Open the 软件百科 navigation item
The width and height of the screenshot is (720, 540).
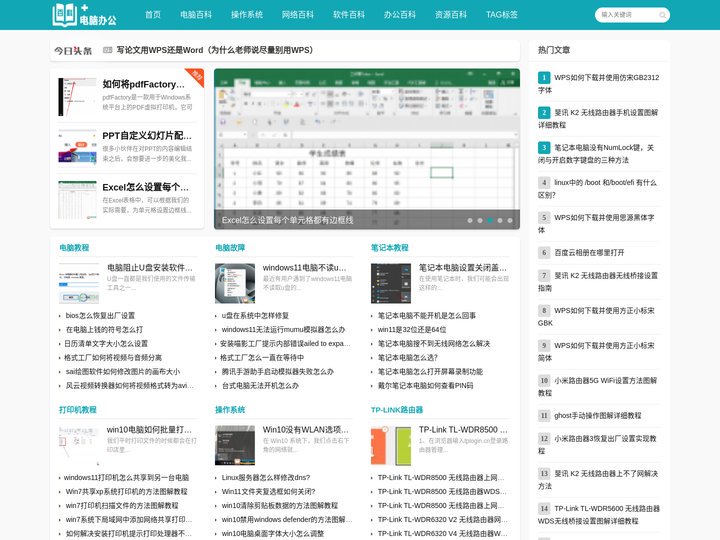[x=349, y=15]
